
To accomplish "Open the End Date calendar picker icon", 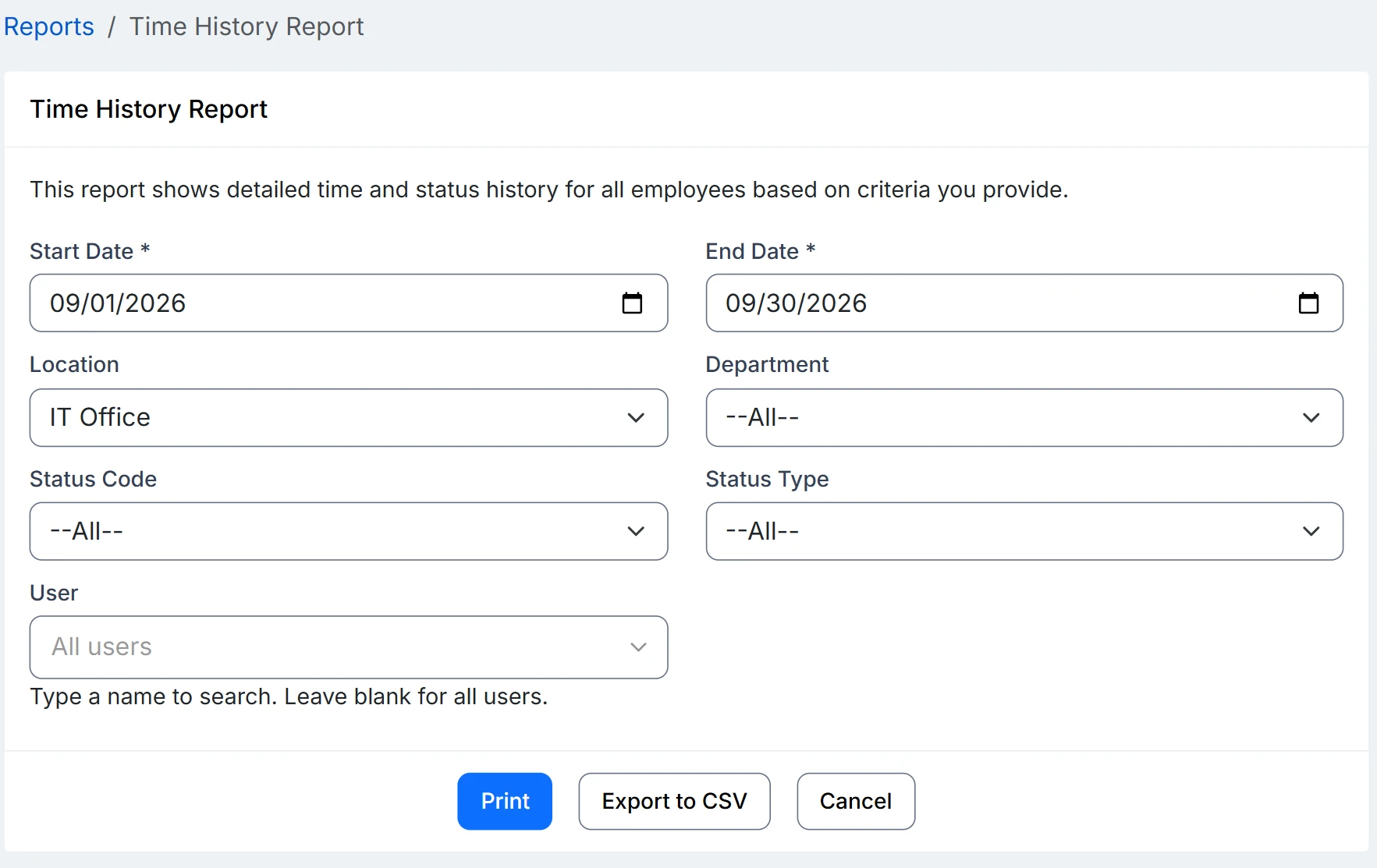I will pos(1308,303).
